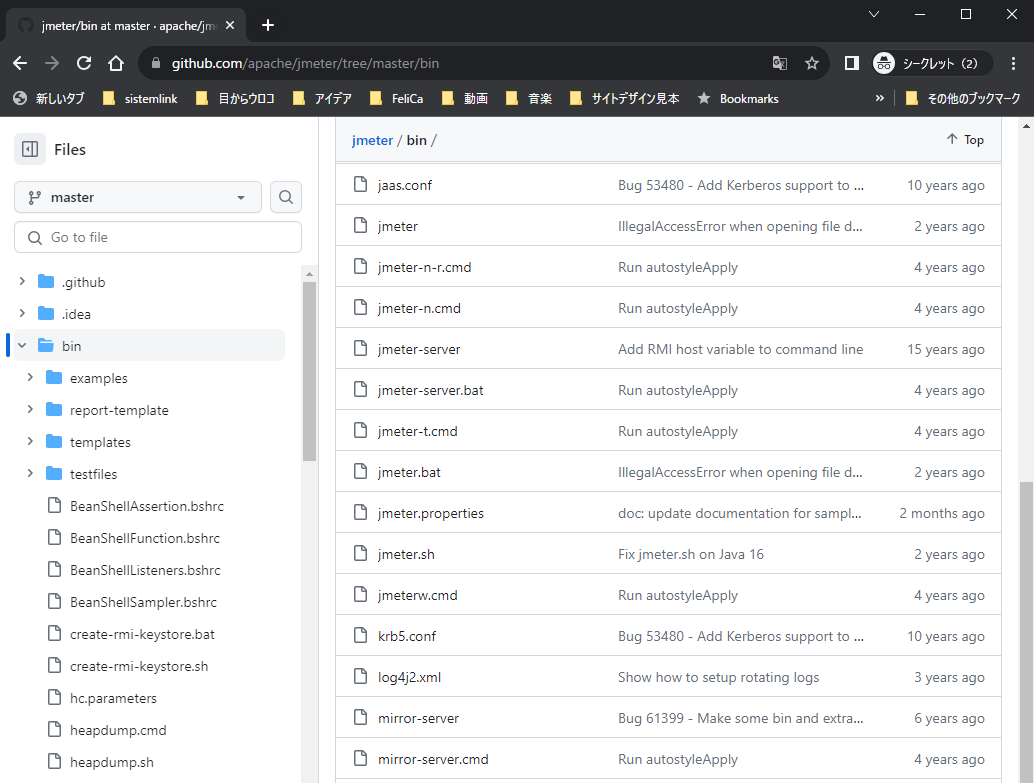This screenshot has width=1034, height=783.
Task: Open commit 'Fix jmeter.sh on Java 16'
Action: 690,554
